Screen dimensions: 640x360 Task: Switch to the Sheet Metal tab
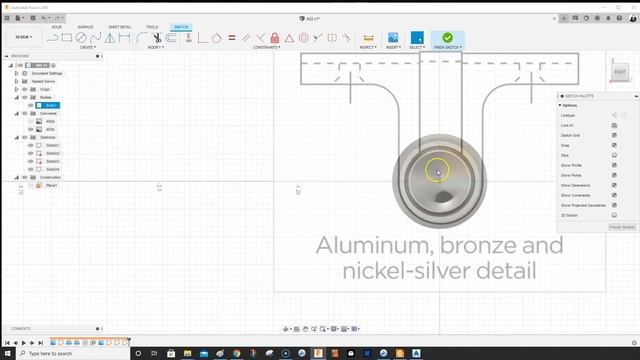click(x=120, y=27)
